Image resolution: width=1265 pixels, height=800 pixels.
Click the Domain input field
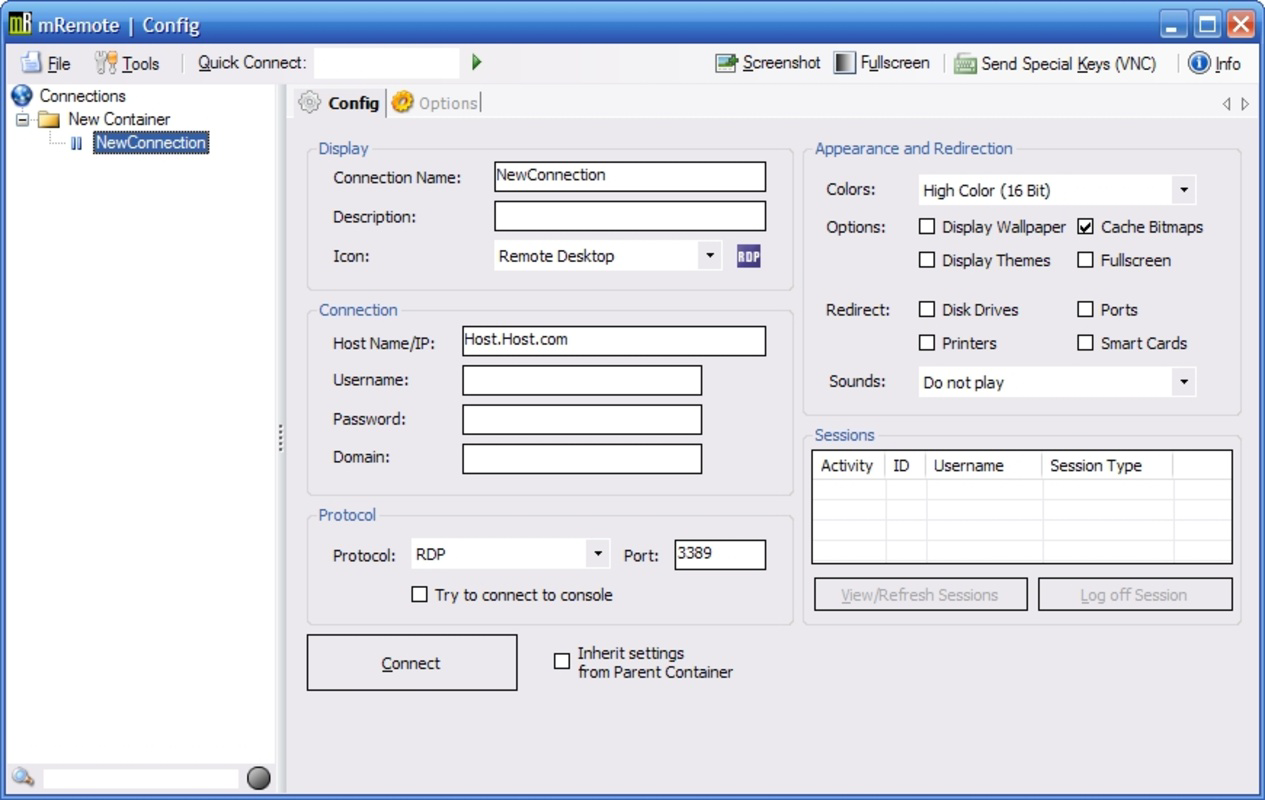[x=582, y=458]
